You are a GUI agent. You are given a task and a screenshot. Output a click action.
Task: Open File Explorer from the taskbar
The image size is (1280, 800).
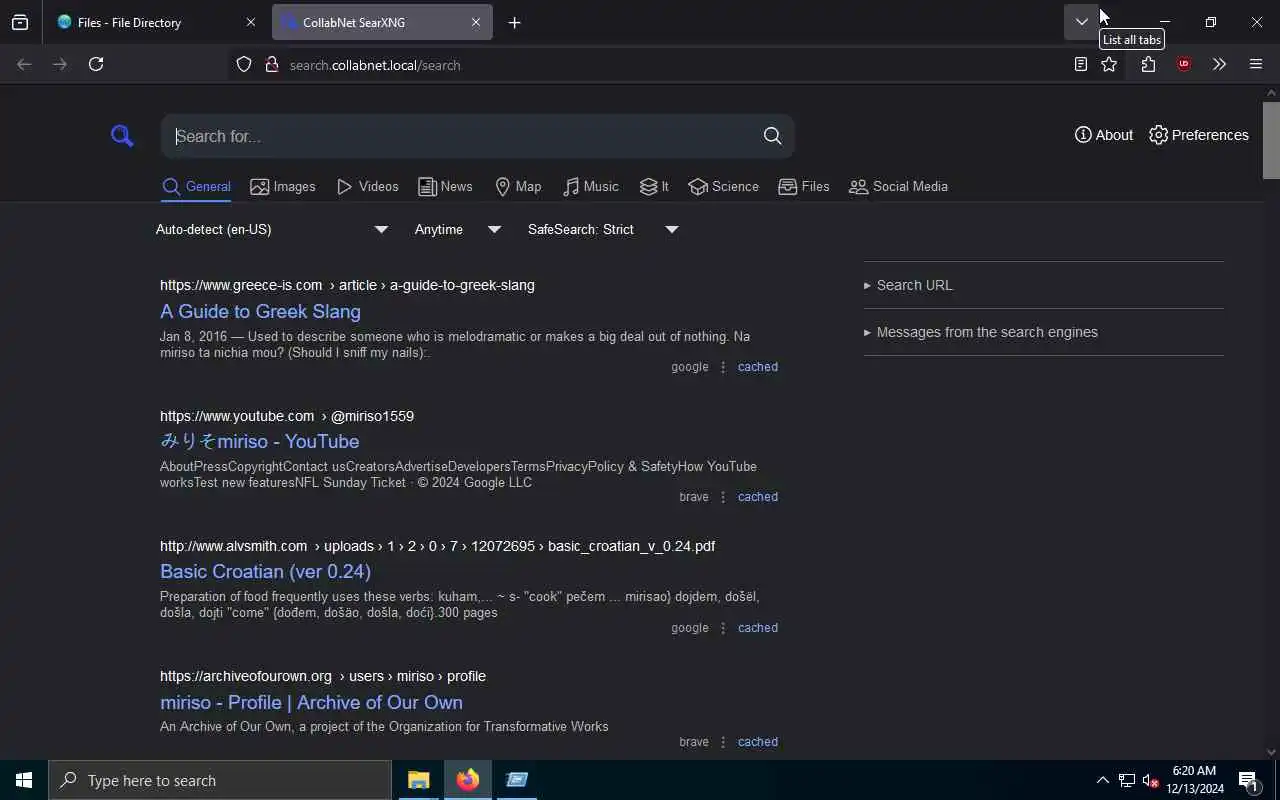point(418,780)
